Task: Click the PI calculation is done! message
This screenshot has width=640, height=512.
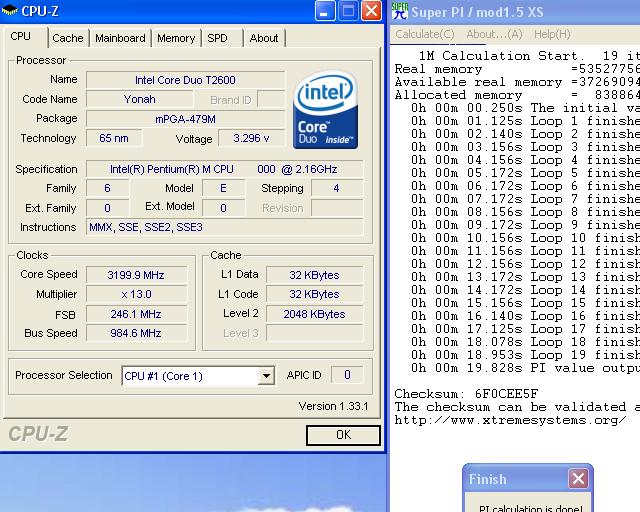Action: [x=531, y=508]
